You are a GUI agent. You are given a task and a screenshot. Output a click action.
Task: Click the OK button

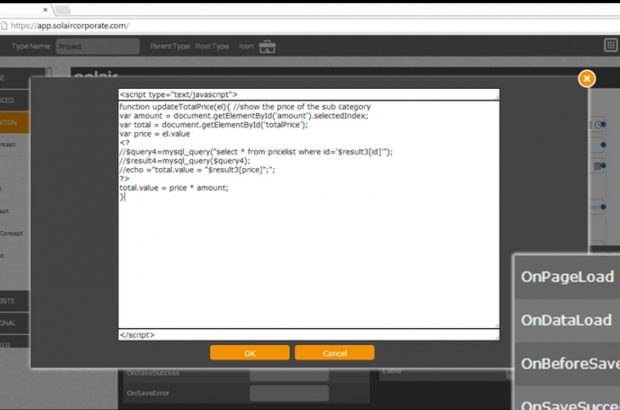tap(250, 353)
